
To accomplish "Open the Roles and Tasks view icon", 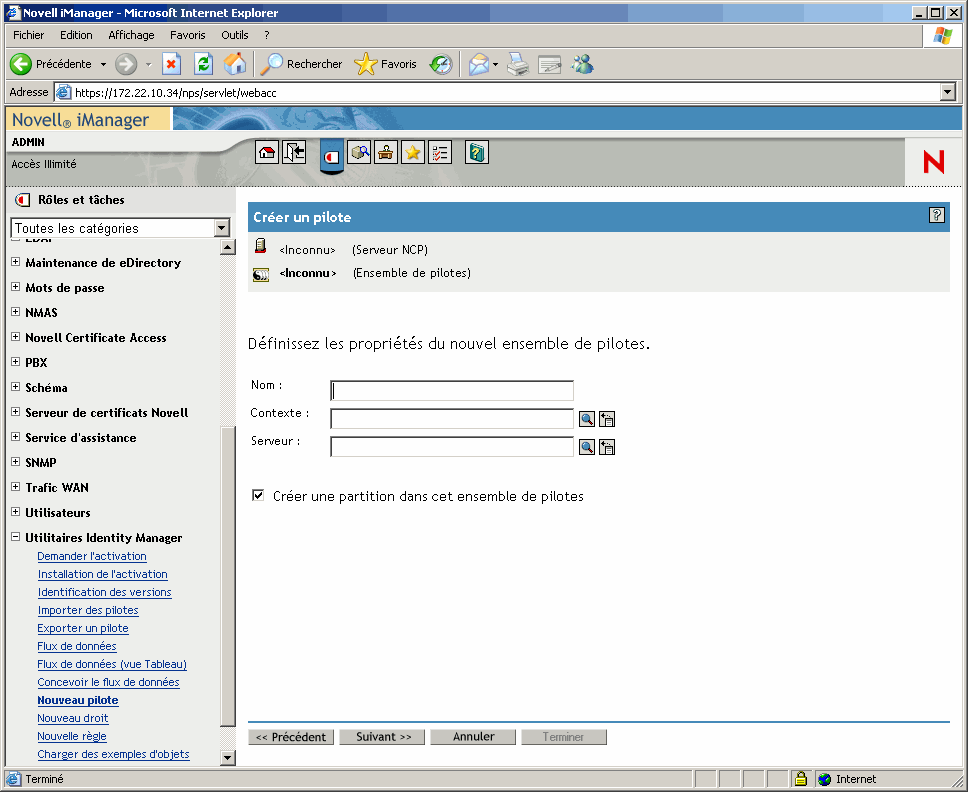I will point(331,154).
